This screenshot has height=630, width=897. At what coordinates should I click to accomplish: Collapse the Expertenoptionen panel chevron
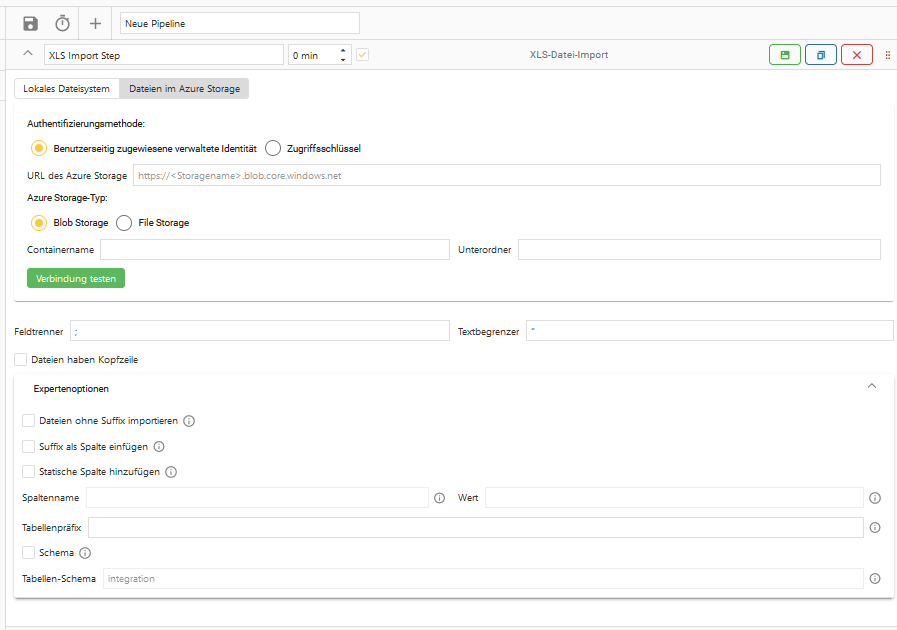872,386
